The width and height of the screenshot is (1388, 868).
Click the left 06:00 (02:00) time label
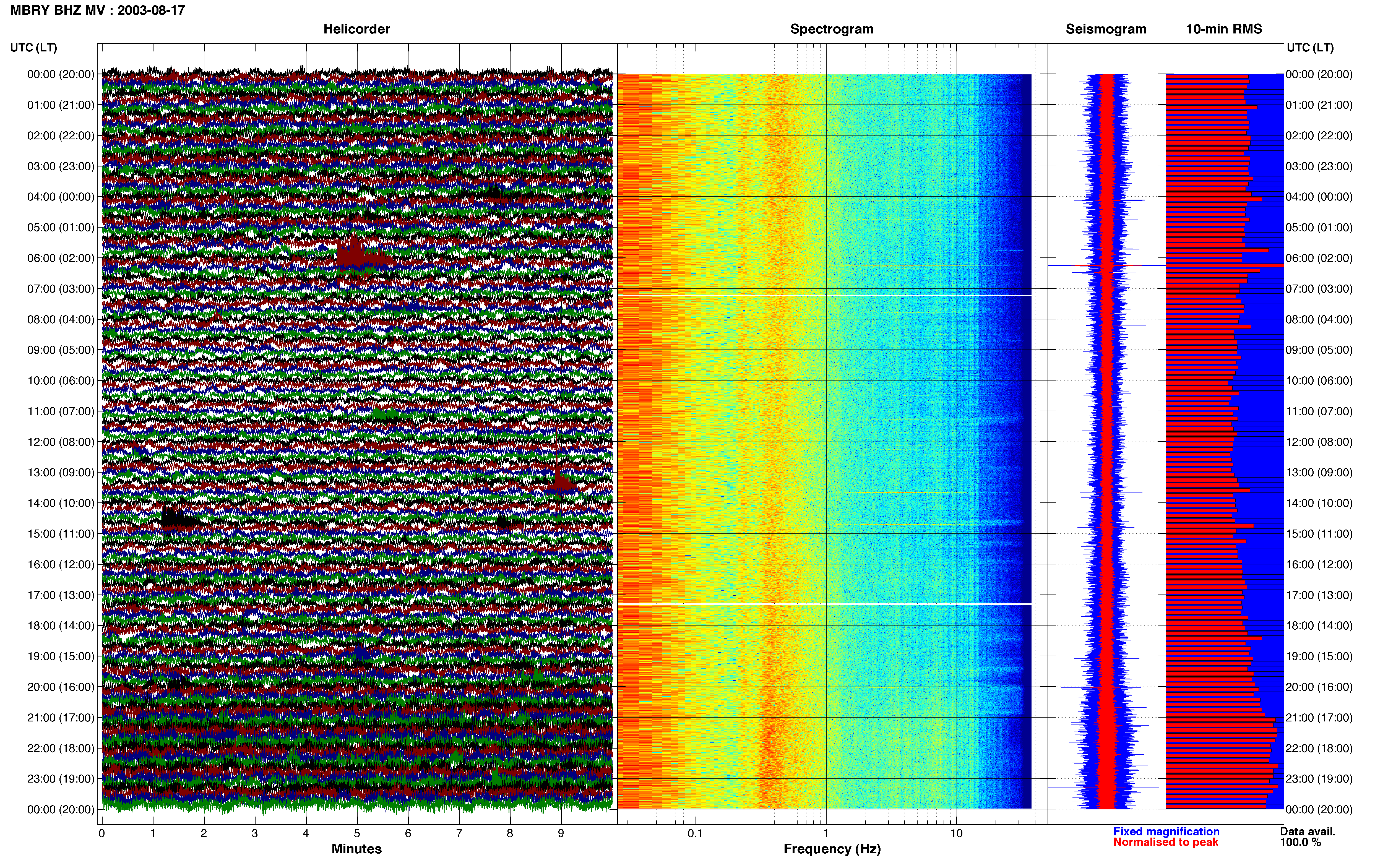point(61,258)
